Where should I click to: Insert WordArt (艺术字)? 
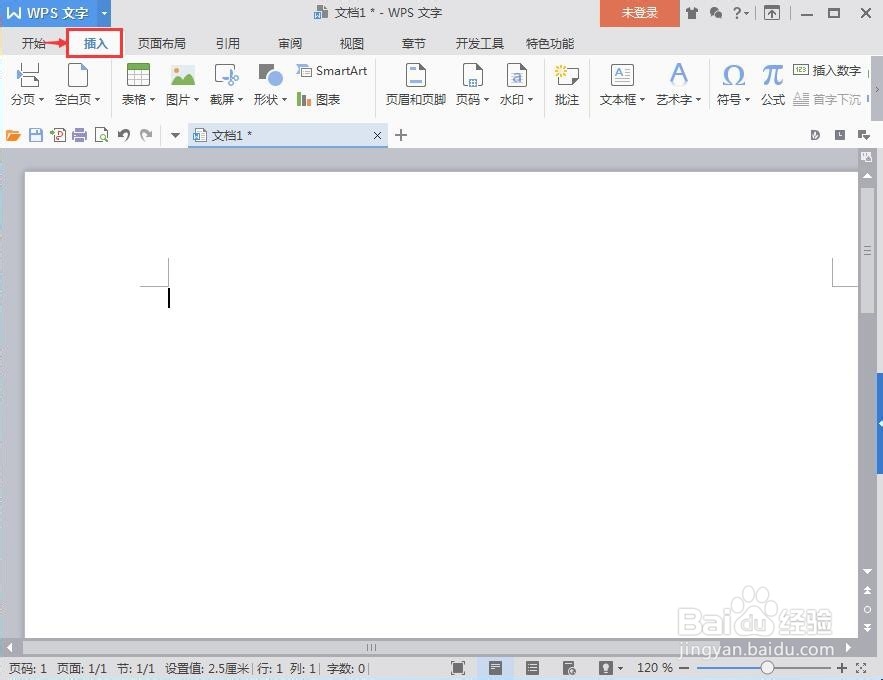[x=678, y=84]
